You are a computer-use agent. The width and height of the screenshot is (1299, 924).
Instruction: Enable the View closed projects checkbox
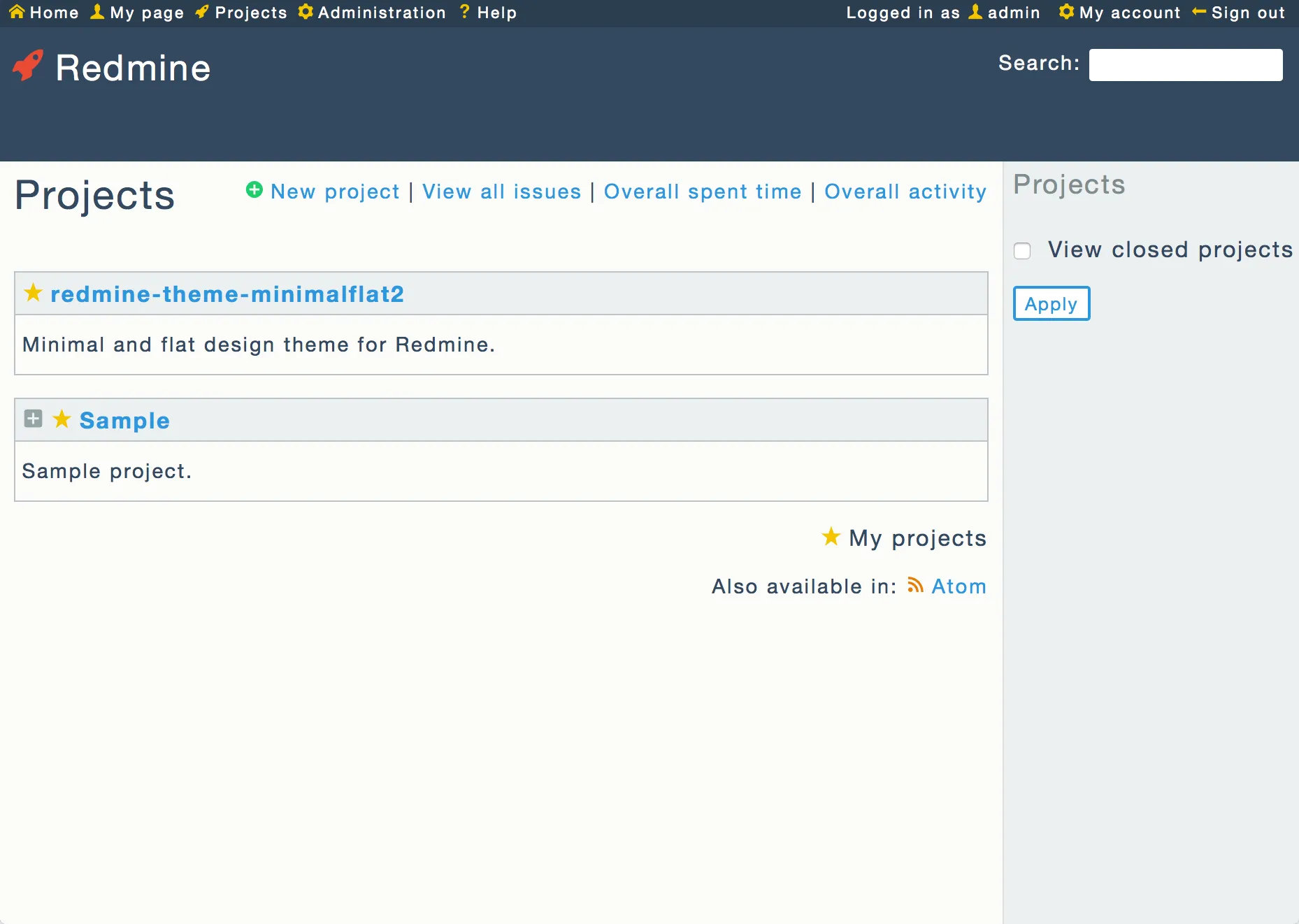click(1022, 251)
